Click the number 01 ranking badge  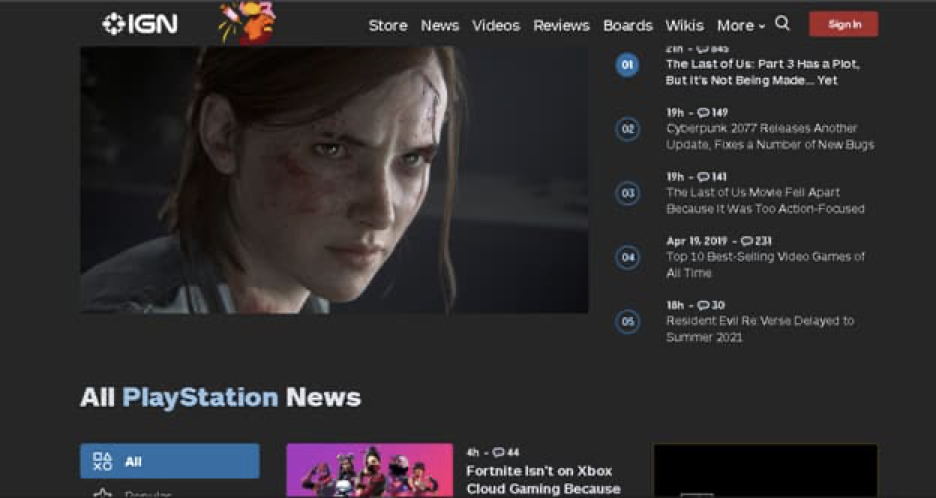tap(627, 64)
